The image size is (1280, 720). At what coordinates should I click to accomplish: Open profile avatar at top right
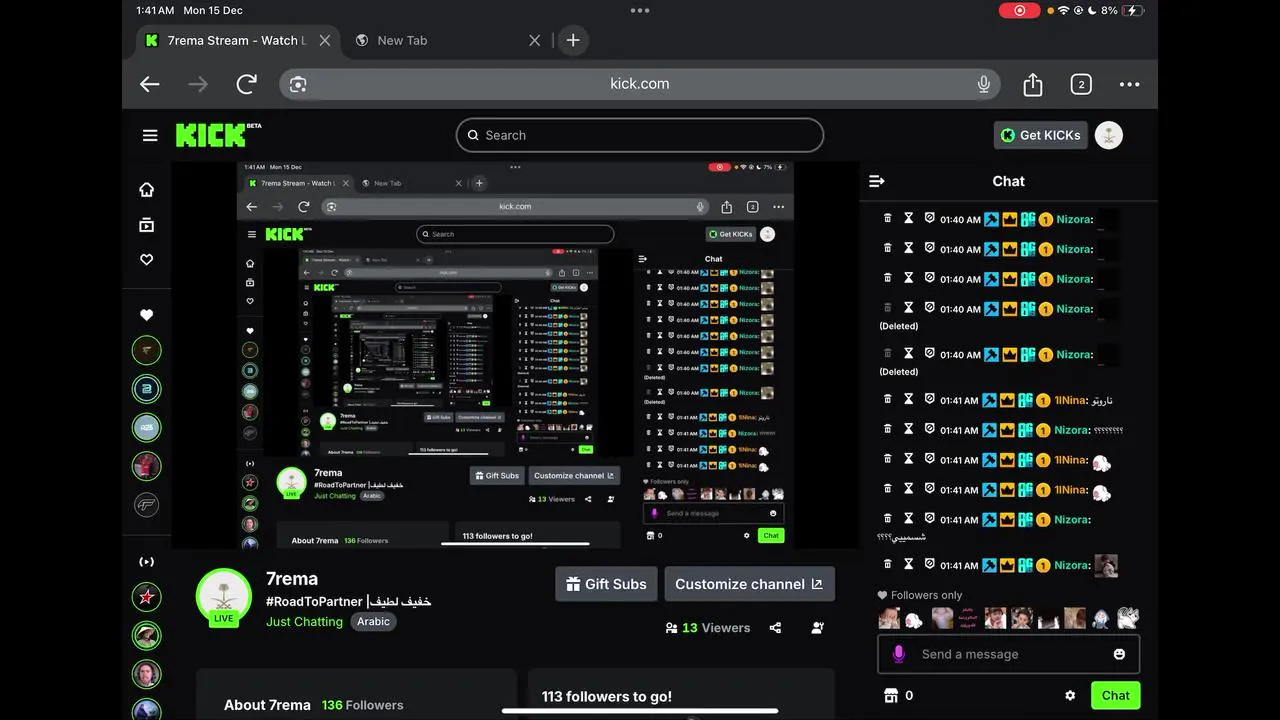pyautogui.click(x=1108, y=135)
